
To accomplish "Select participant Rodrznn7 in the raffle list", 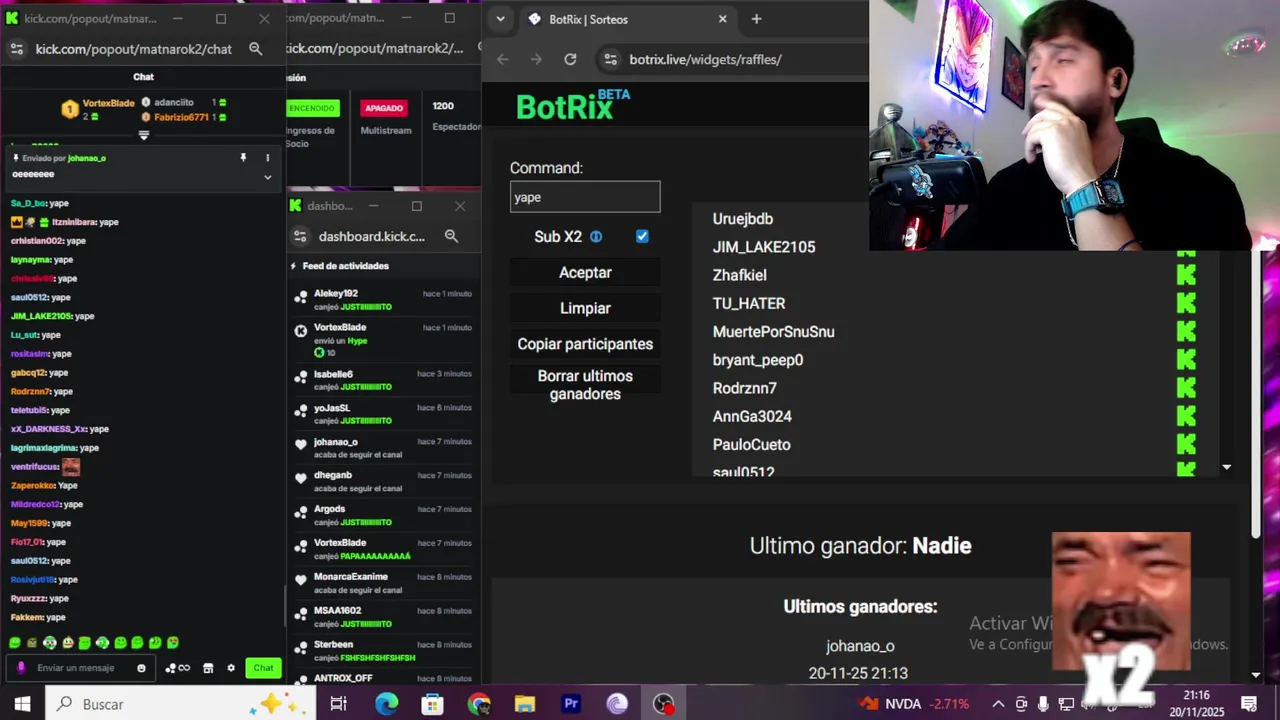I will coord(745,388).
